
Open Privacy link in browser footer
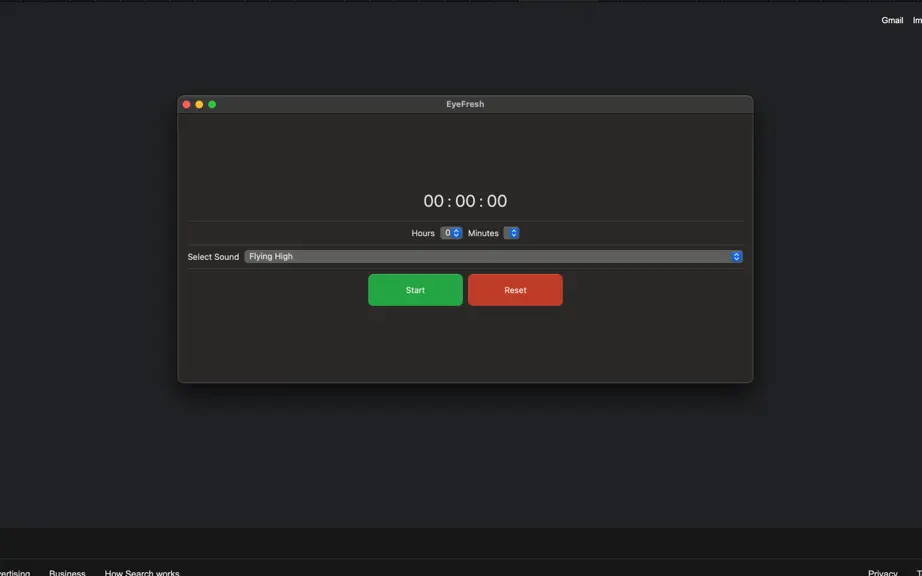883,572
